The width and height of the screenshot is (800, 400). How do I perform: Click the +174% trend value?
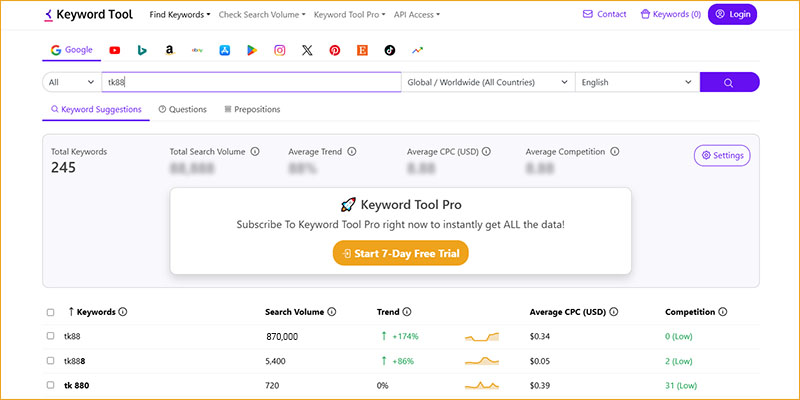click(x=405, y=336)
